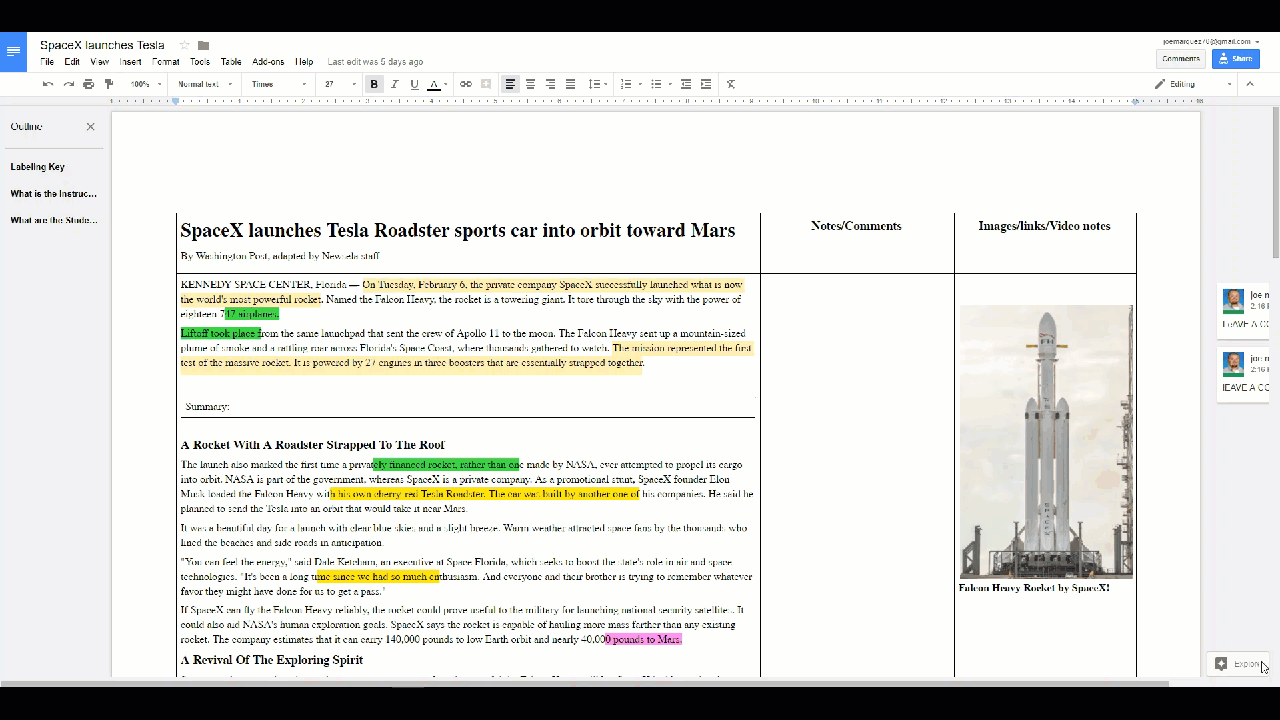Open the font size dropdown showing 27

click(340, 84)
